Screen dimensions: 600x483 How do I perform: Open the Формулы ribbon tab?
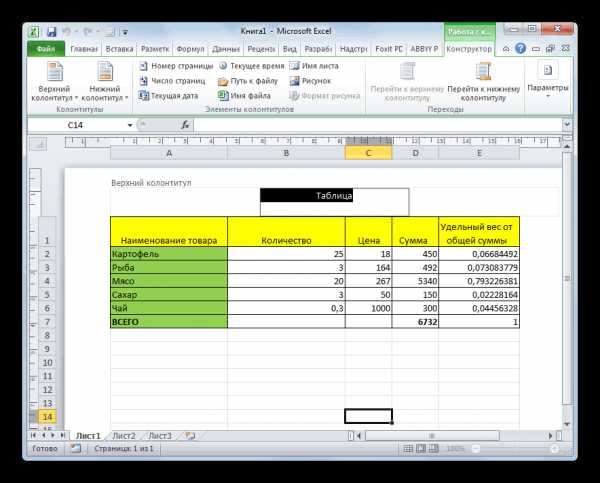point(190,49)
